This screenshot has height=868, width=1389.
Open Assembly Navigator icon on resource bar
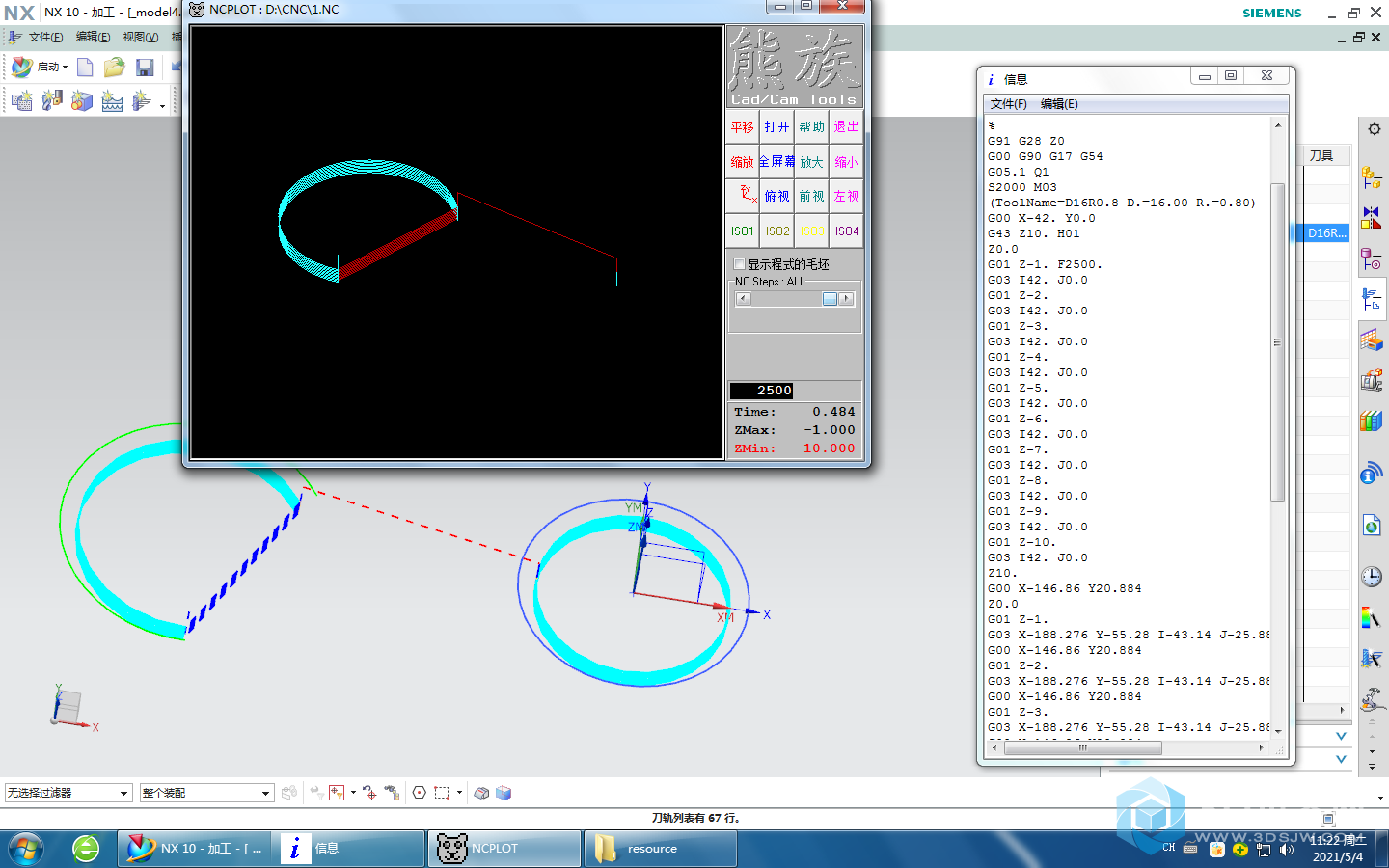click(x=1372, y=177)
